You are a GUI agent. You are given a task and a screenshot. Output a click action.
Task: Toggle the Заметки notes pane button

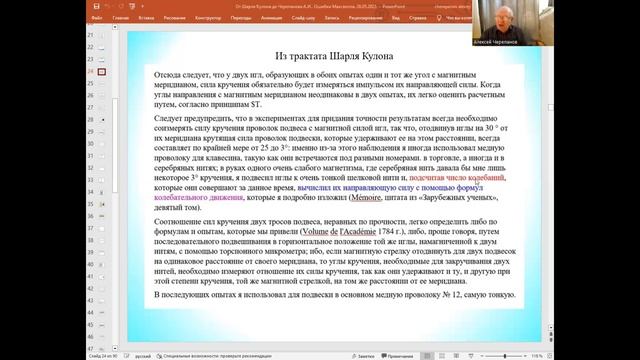pos(363,356)
